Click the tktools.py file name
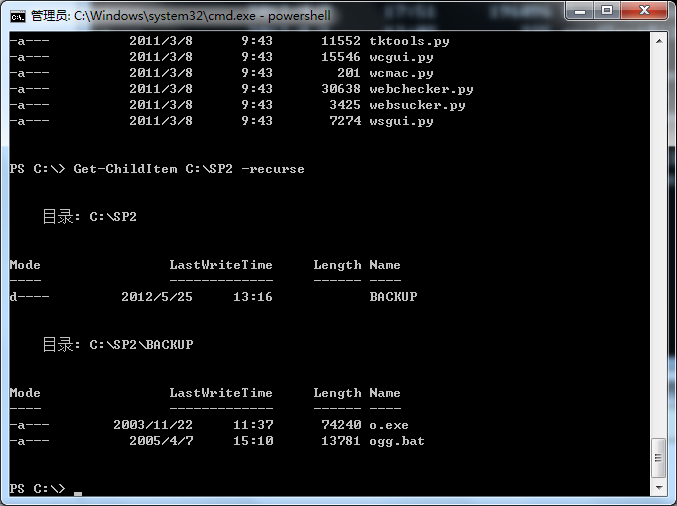This screenshot has height=506, width=677. 409,41
